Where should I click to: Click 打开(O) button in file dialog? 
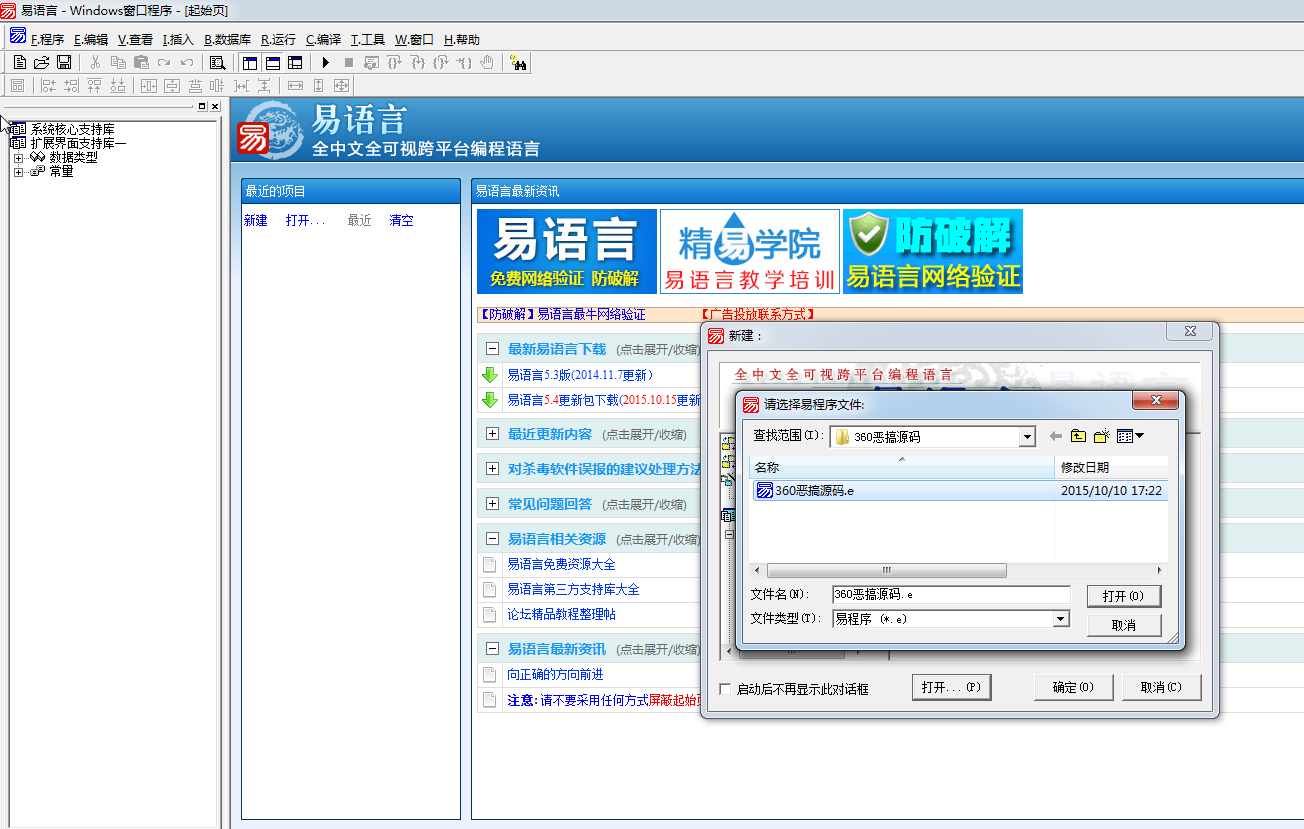tap(1124, 596)
